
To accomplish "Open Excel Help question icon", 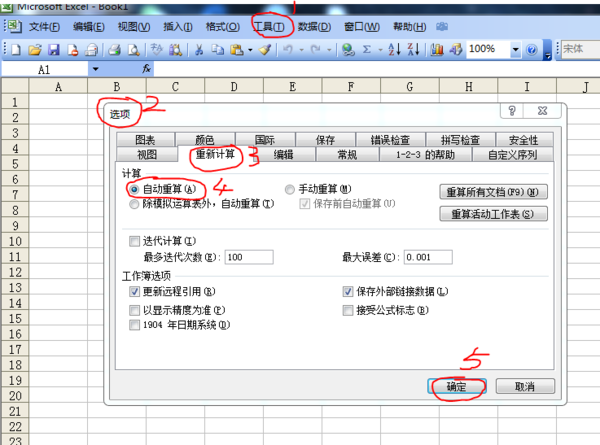I will (x=532, y=50).
